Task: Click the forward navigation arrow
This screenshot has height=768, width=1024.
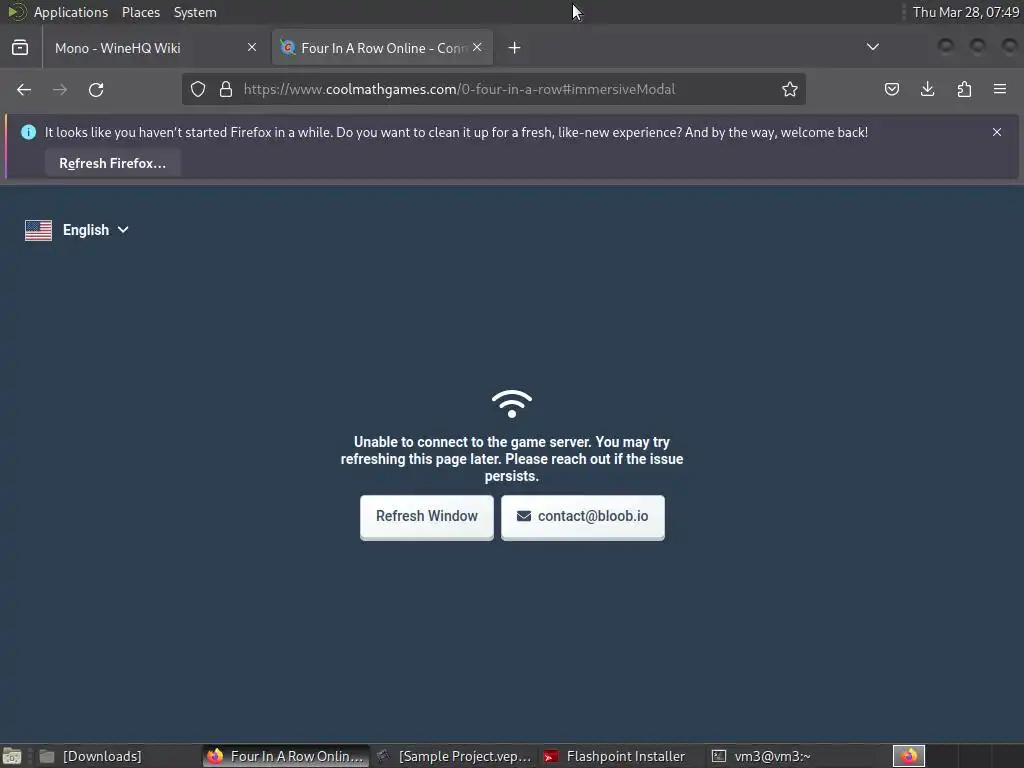Action: coord(60,89)
